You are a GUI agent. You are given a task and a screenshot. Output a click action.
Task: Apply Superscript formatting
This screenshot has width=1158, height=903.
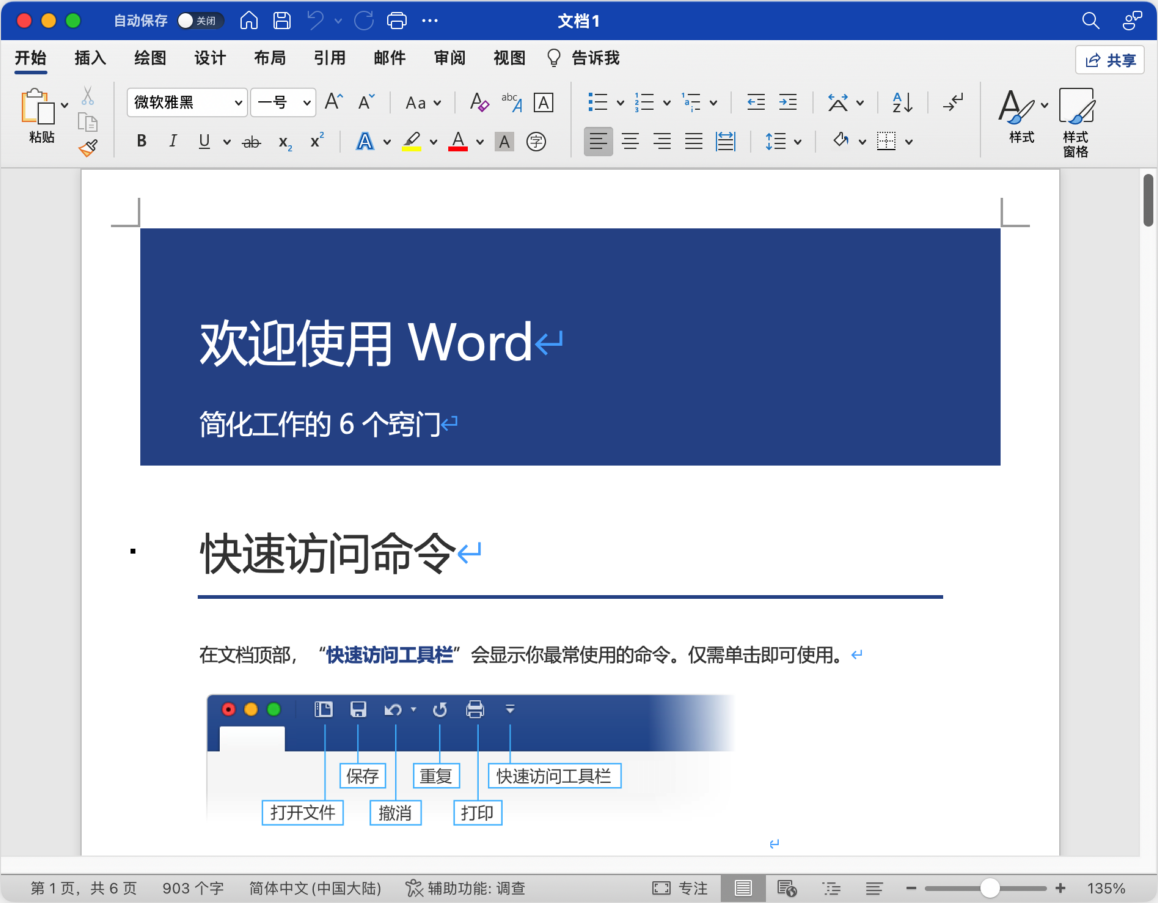(x=315, y=141)
